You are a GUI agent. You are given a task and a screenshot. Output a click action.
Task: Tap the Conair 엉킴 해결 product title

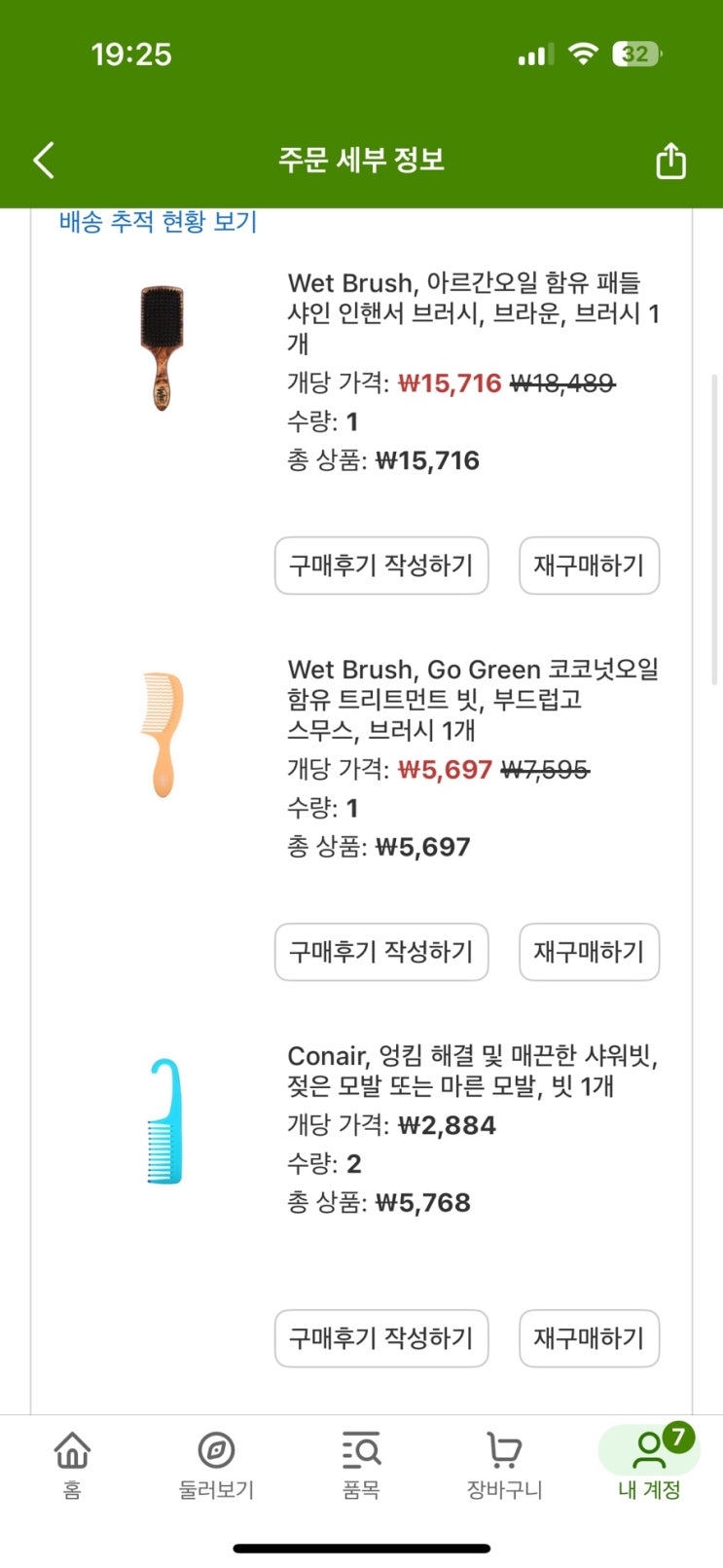pos(473,1071)
